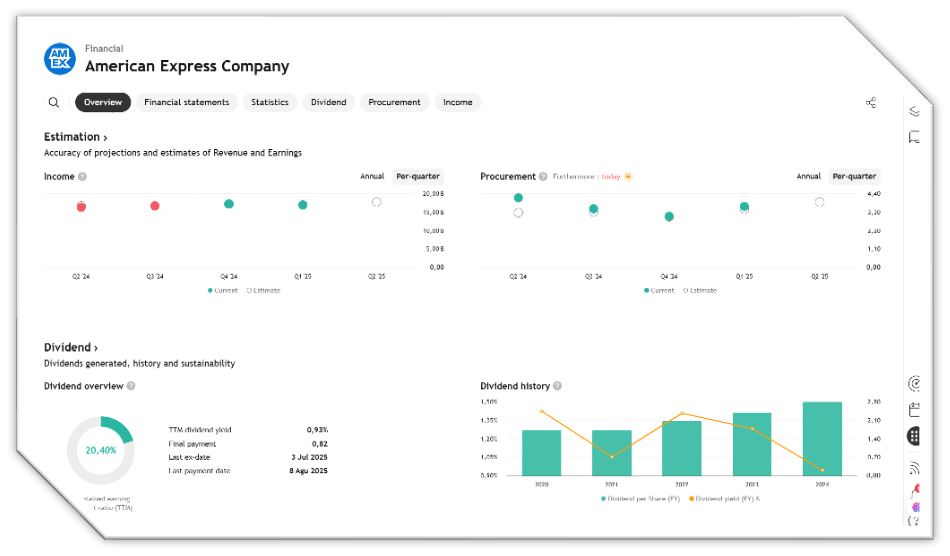Open the layers icon in right sidebar
This screenshot has width=950, height=556.
click(x=914, y=111)
